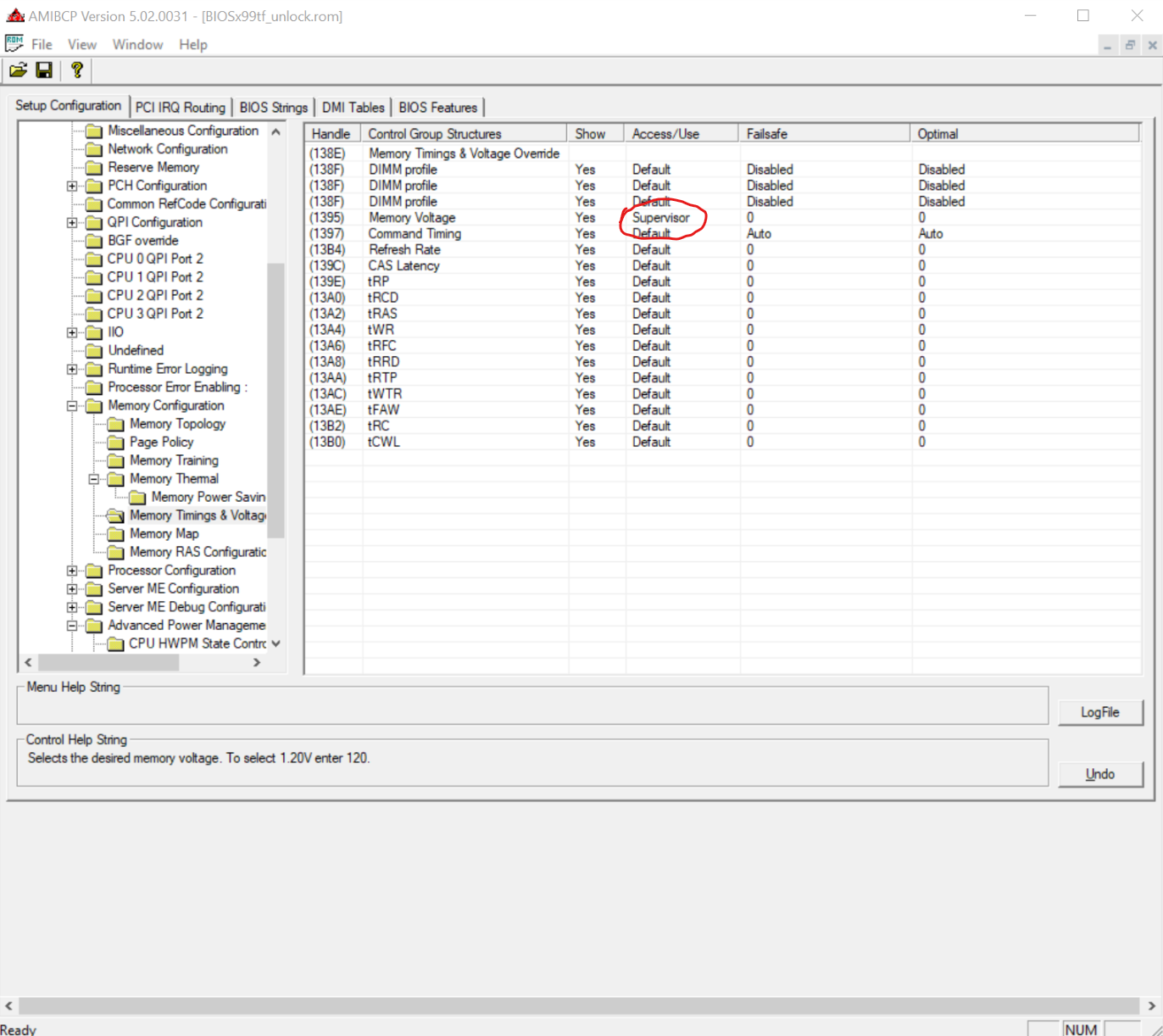This screenshot has height=1036, width=1163.
Task: Expand the QPI Configuration tree node
Action: 72,222
